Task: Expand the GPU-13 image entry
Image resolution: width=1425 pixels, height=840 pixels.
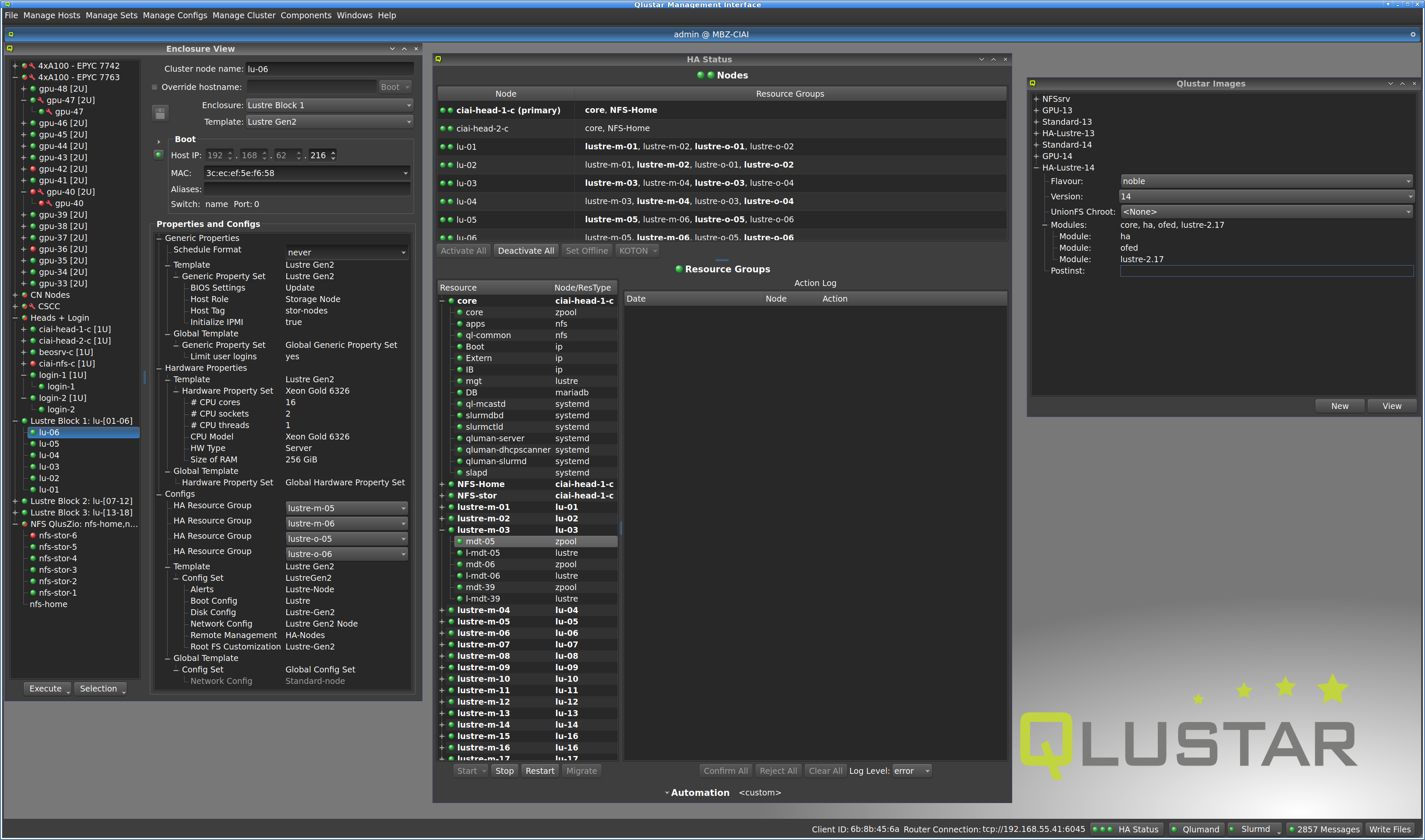Action: [x=1036, y=110]
